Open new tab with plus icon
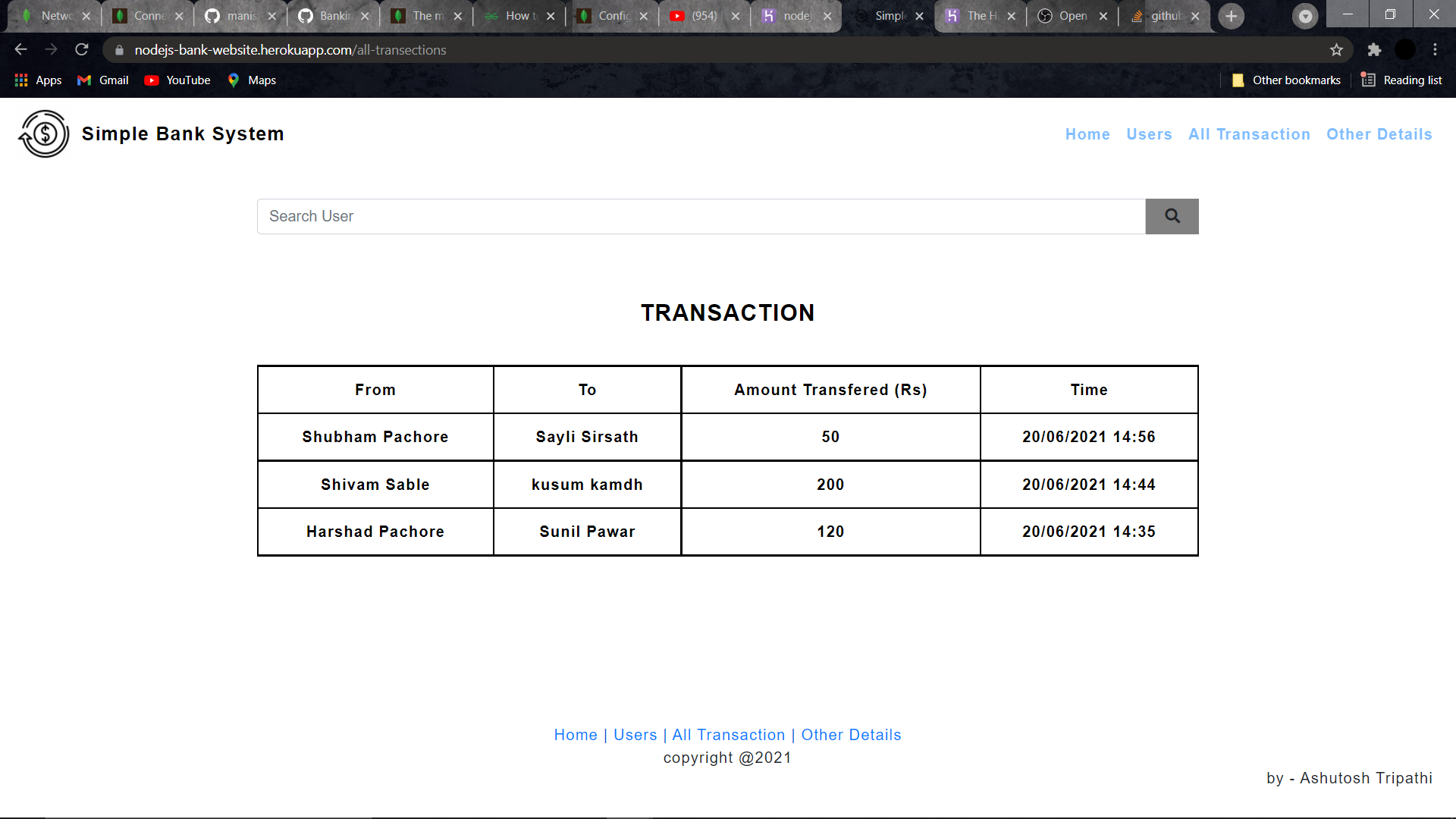Screen dimensions: 1456x819 [1231, 16]
